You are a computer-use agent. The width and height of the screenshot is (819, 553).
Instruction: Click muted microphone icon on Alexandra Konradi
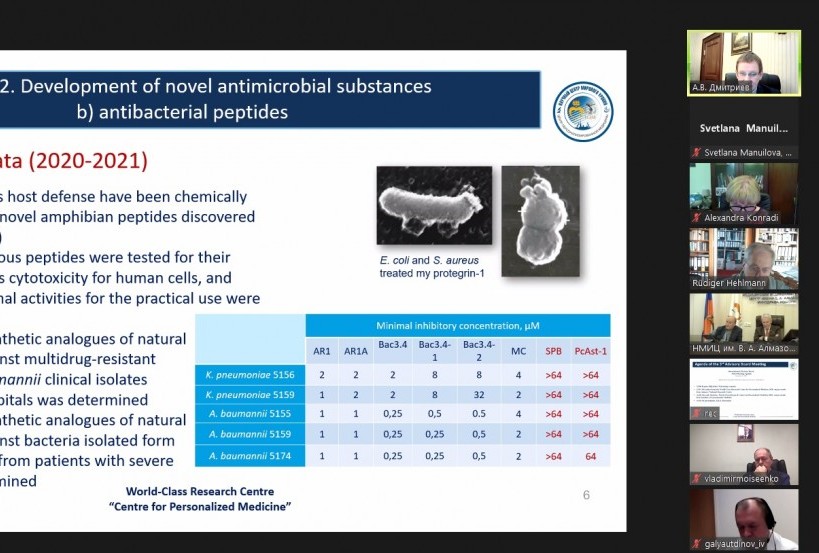(694, 218)
